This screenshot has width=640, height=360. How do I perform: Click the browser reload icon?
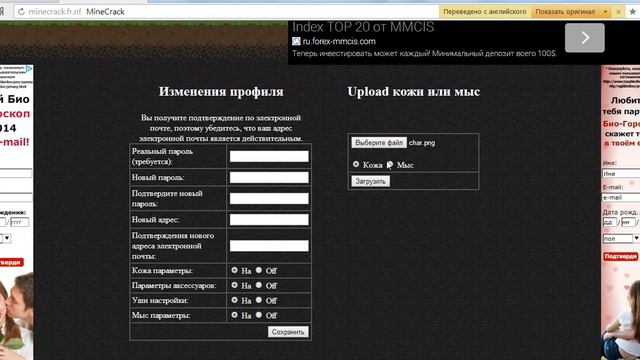point(21,12)
